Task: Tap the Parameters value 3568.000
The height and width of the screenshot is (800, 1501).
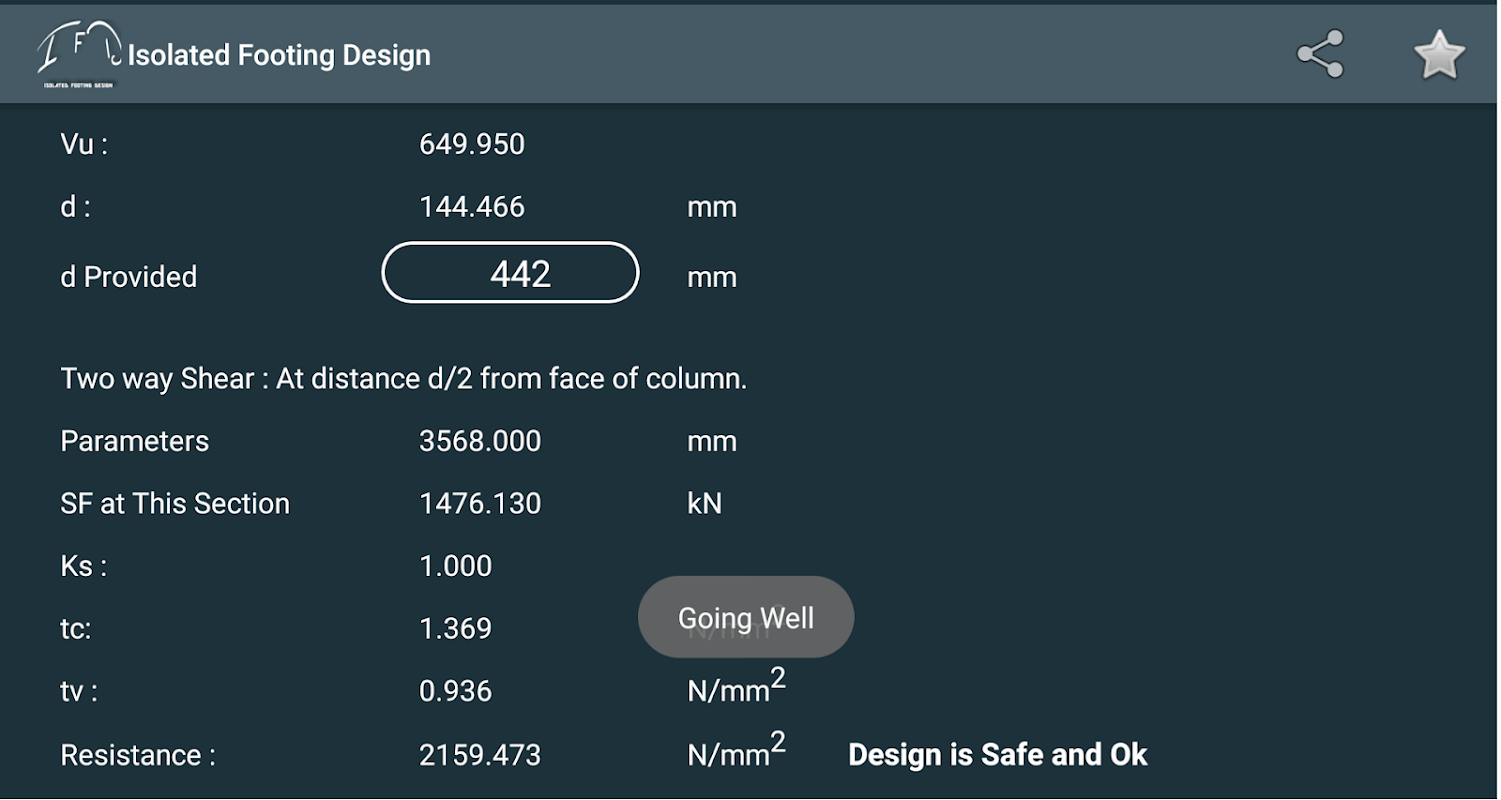Action: pyautogui.click(x=480, y=441)
